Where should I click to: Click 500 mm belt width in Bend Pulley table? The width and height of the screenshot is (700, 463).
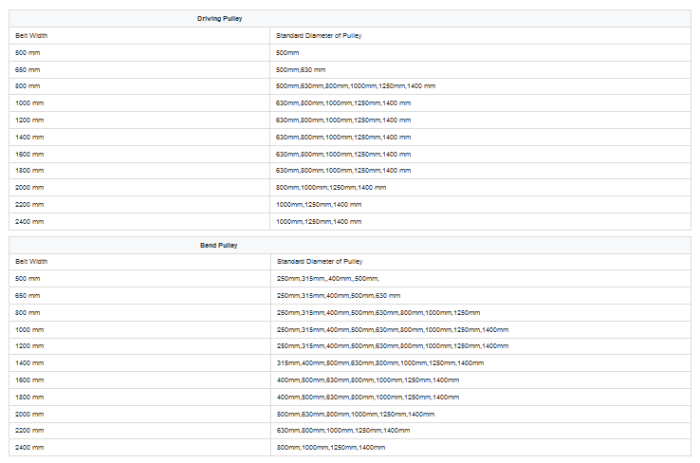(x=28, y=278)
